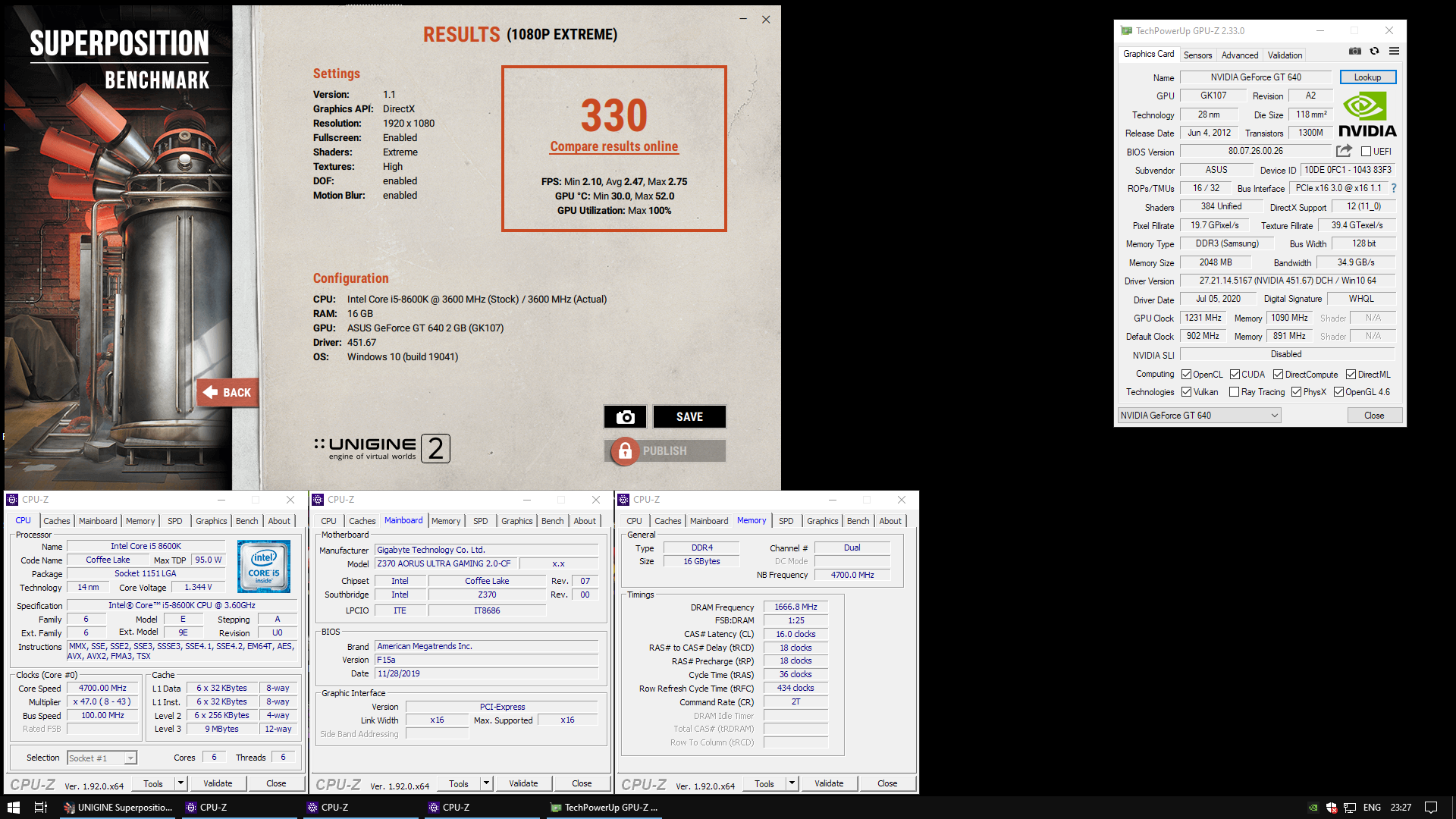Toggle the DirectML checkbox
The image size is (1456, 819).
pyautogui.click(x=1351, y=375)
